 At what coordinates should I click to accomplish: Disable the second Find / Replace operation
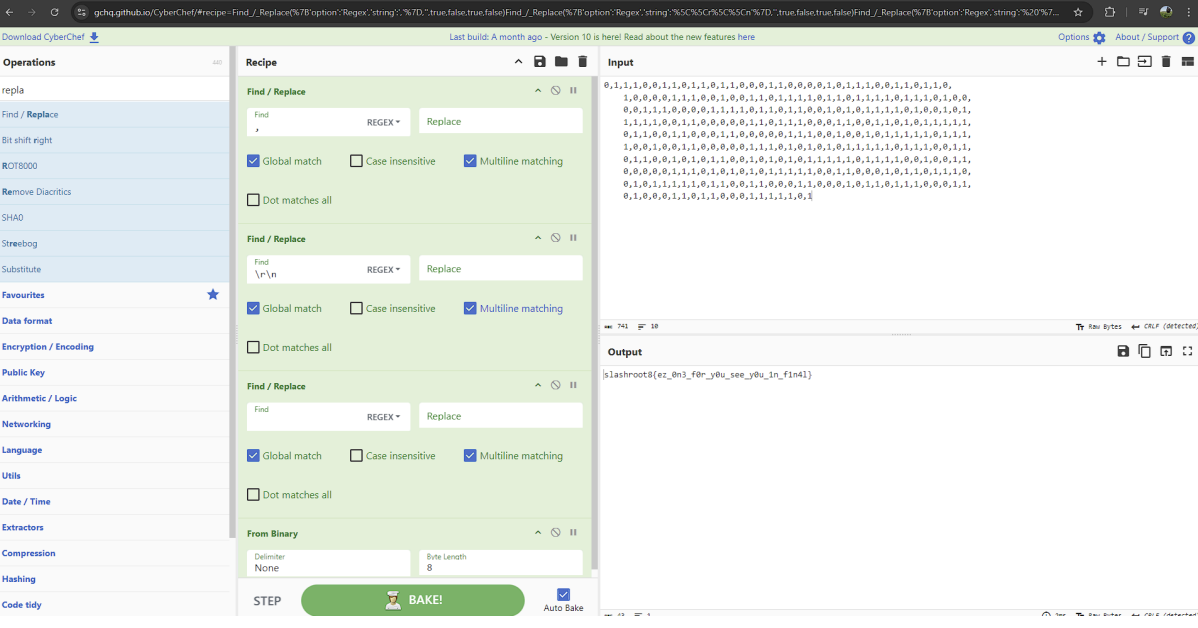(x=555, y=238)
